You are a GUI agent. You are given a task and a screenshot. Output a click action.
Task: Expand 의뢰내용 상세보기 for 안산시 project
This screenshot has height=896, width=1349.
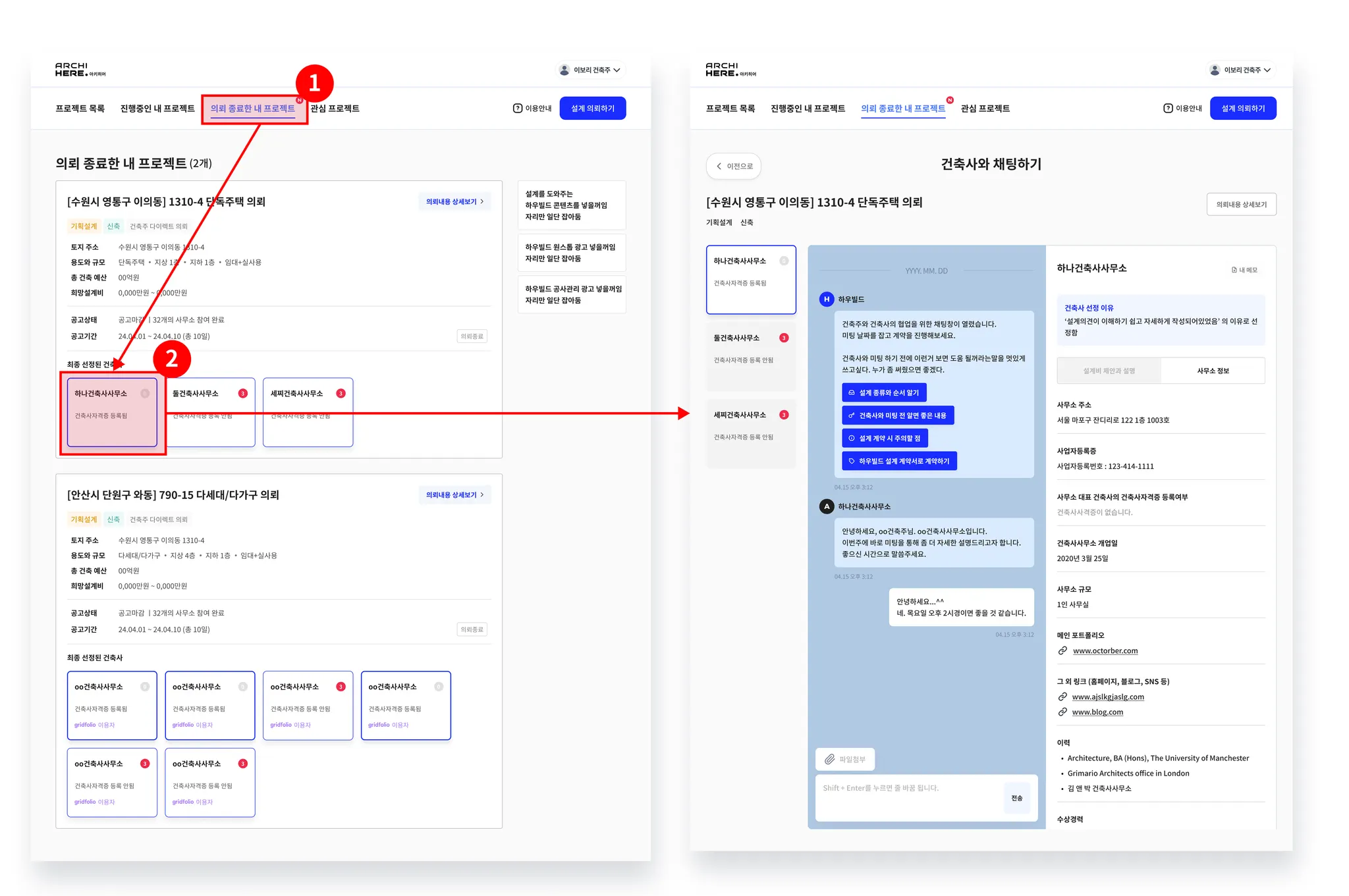[x=454, y=494]
